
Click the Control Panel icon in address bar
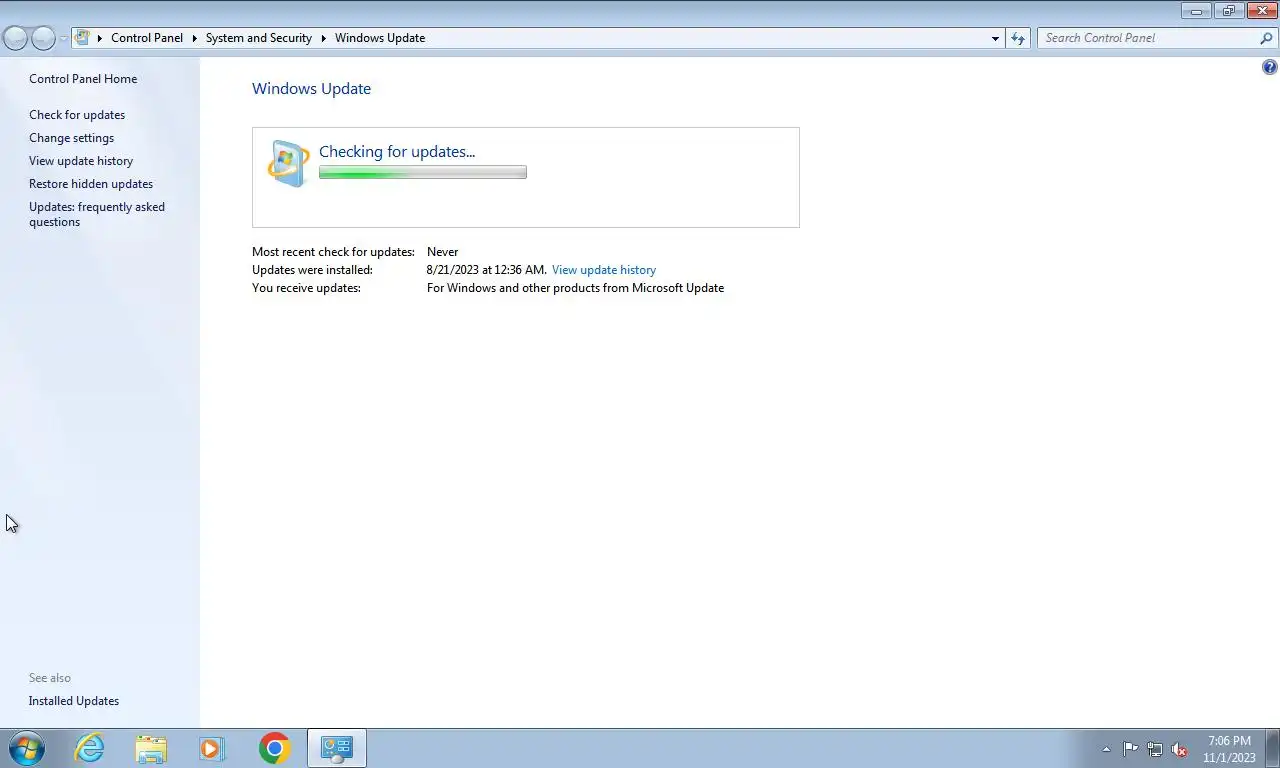pos(83,38)
